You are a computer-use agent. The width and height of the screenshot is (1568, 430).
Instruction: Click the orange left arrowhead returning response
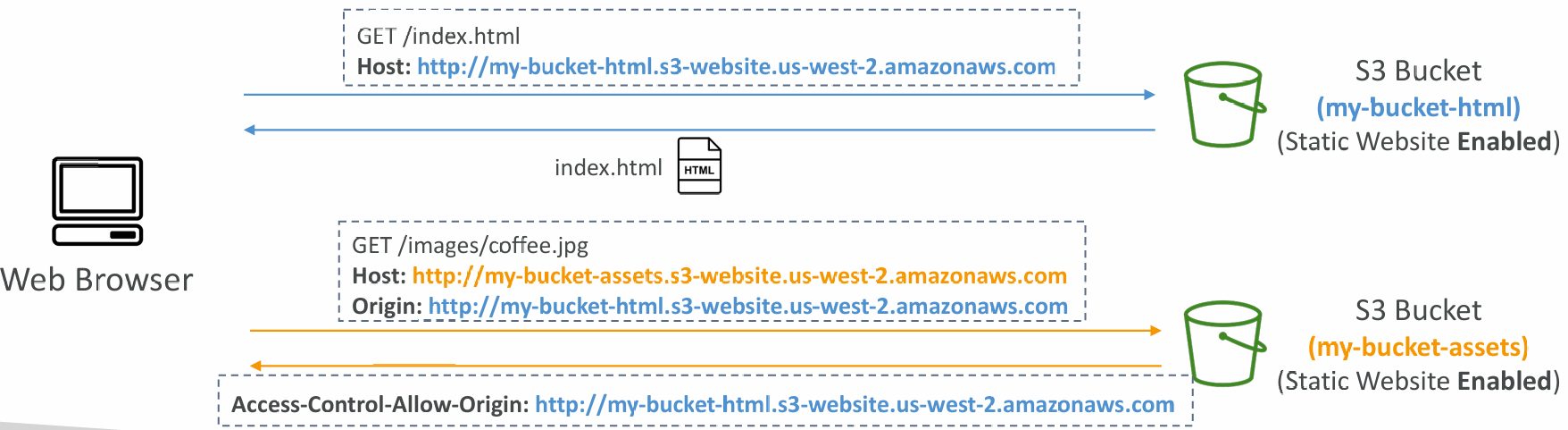coord(256,366)
